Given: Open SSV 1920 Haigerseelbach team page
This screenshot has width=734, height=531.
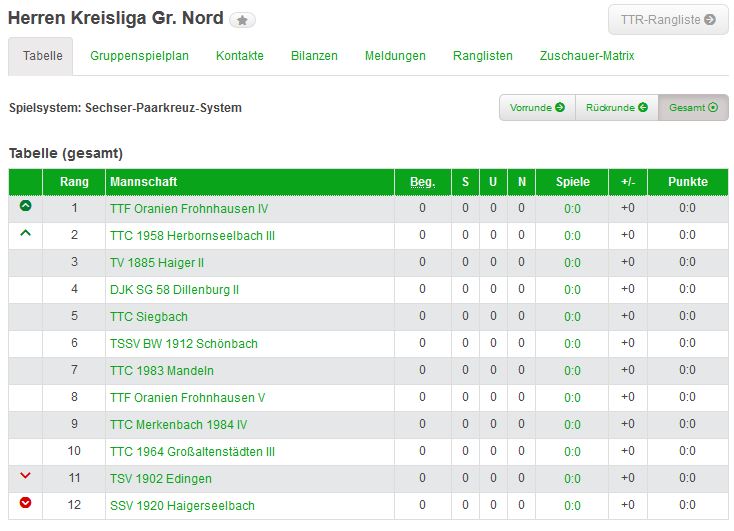Looking at the screenshot, I should tap(183, 506).
